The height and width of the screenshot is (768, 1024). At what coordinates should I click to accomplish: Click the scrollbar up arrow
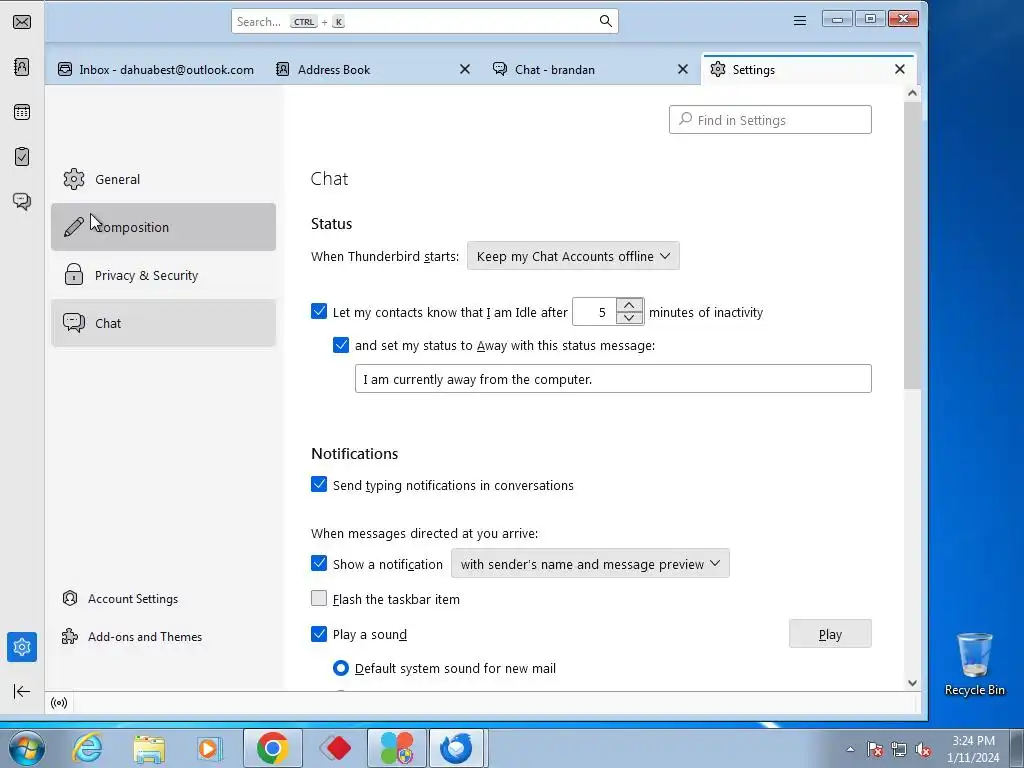912,93
